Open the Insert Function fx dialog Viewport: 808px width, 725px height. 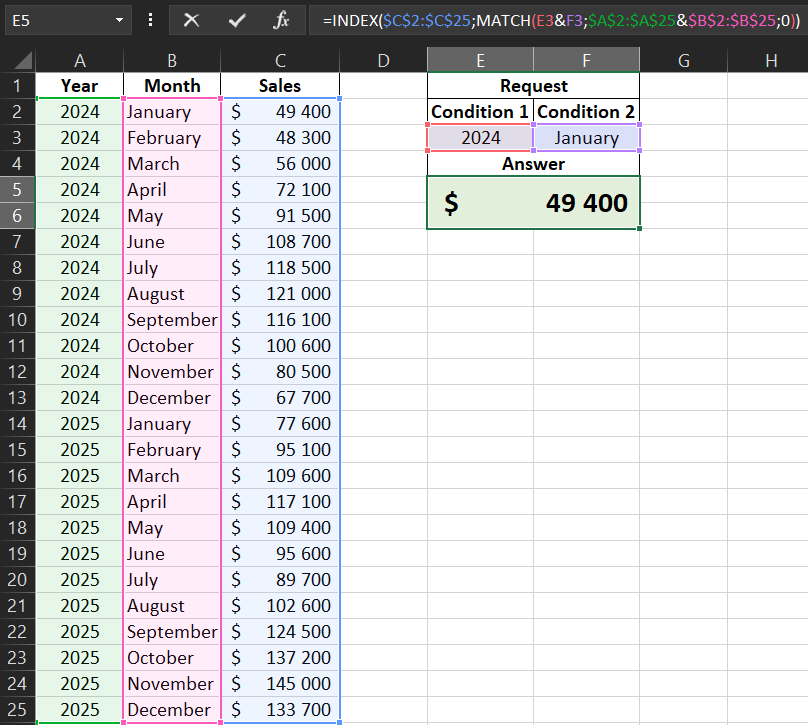point(282,20)
